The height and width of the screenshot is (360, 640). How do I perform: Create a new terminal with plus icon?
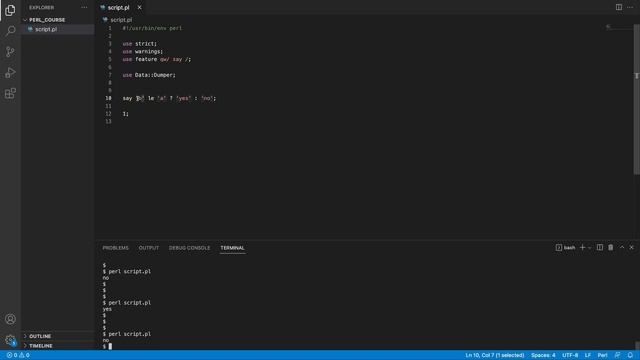582,247
